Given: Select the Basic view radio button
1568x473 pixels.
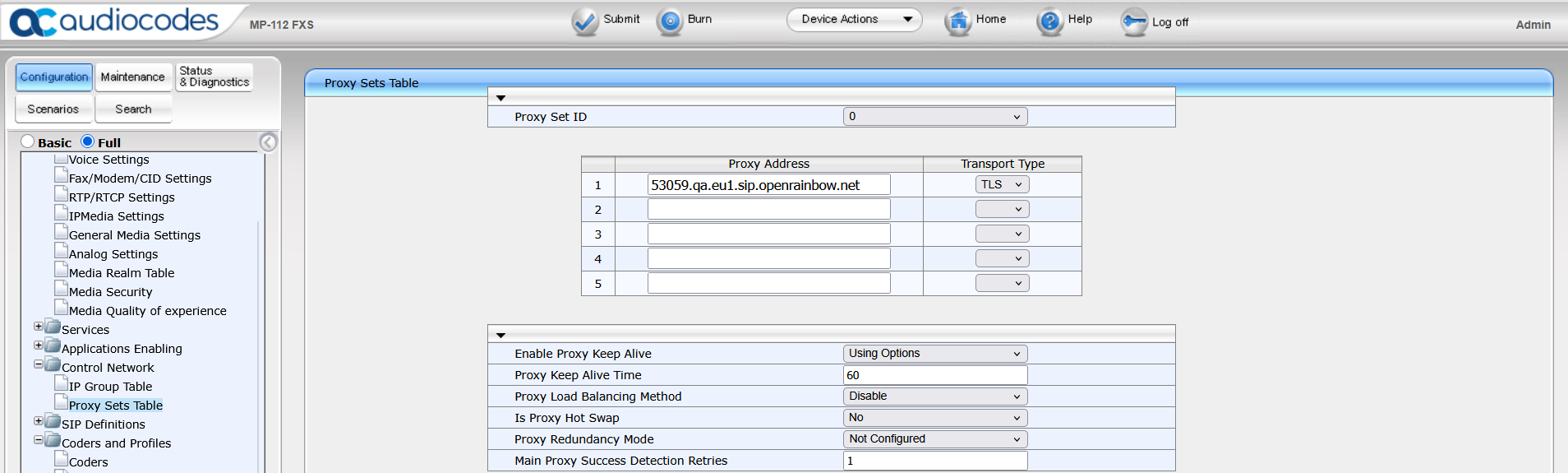Looking at the screenshot, I should [x=28, y=141].
